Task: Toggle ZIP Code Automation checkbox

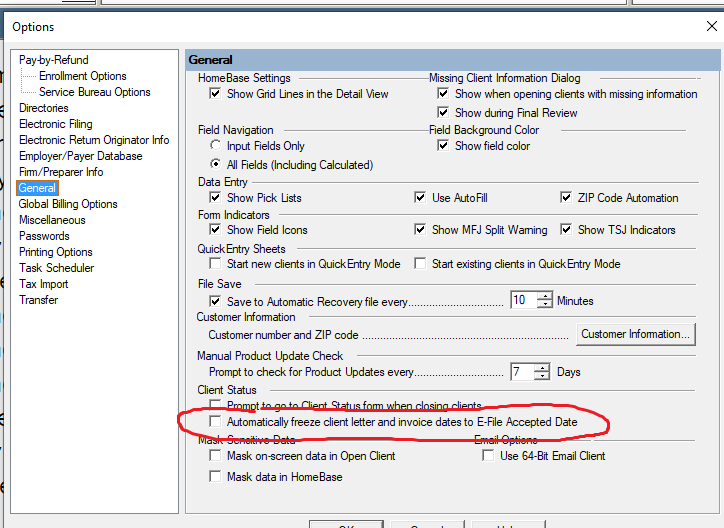Action: [x=567, y=198]
